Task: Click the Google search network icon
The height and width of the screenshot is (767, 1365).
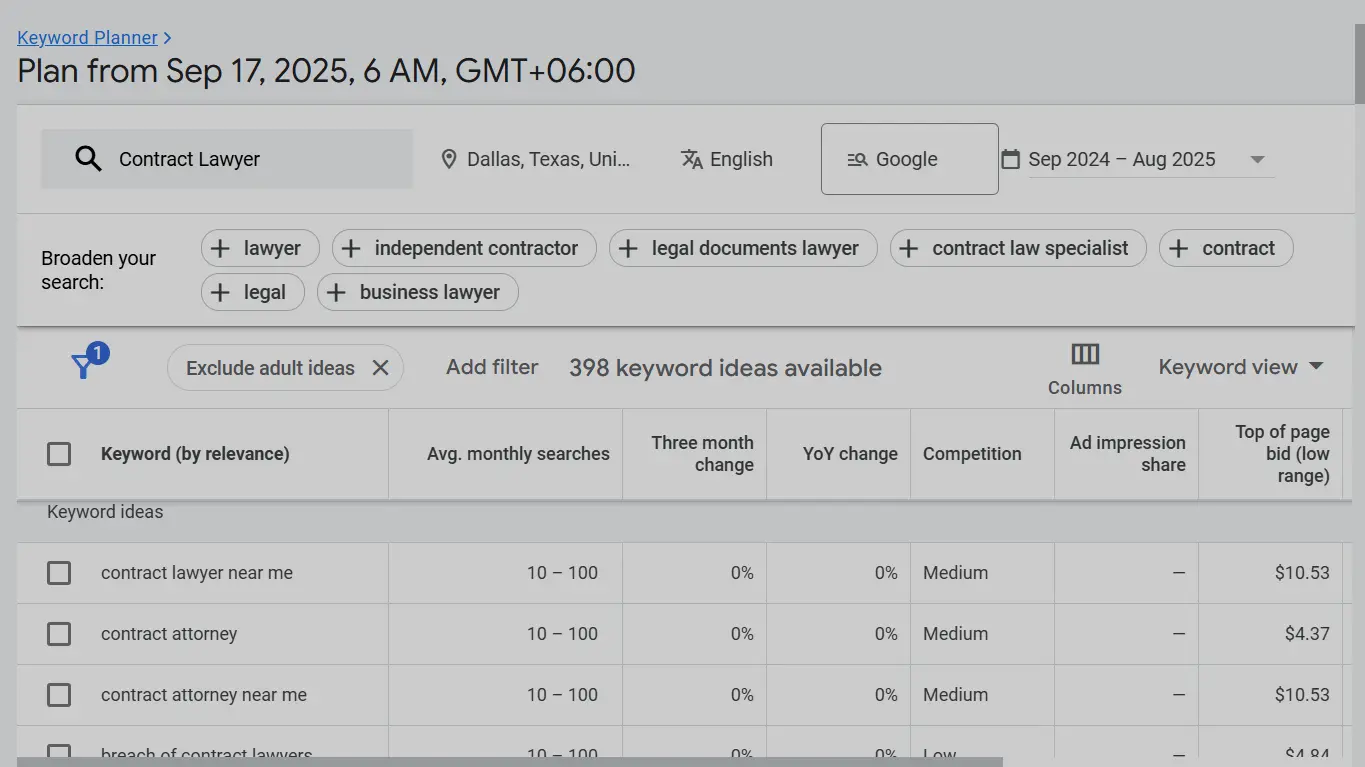Action: (x=855, y=158)
